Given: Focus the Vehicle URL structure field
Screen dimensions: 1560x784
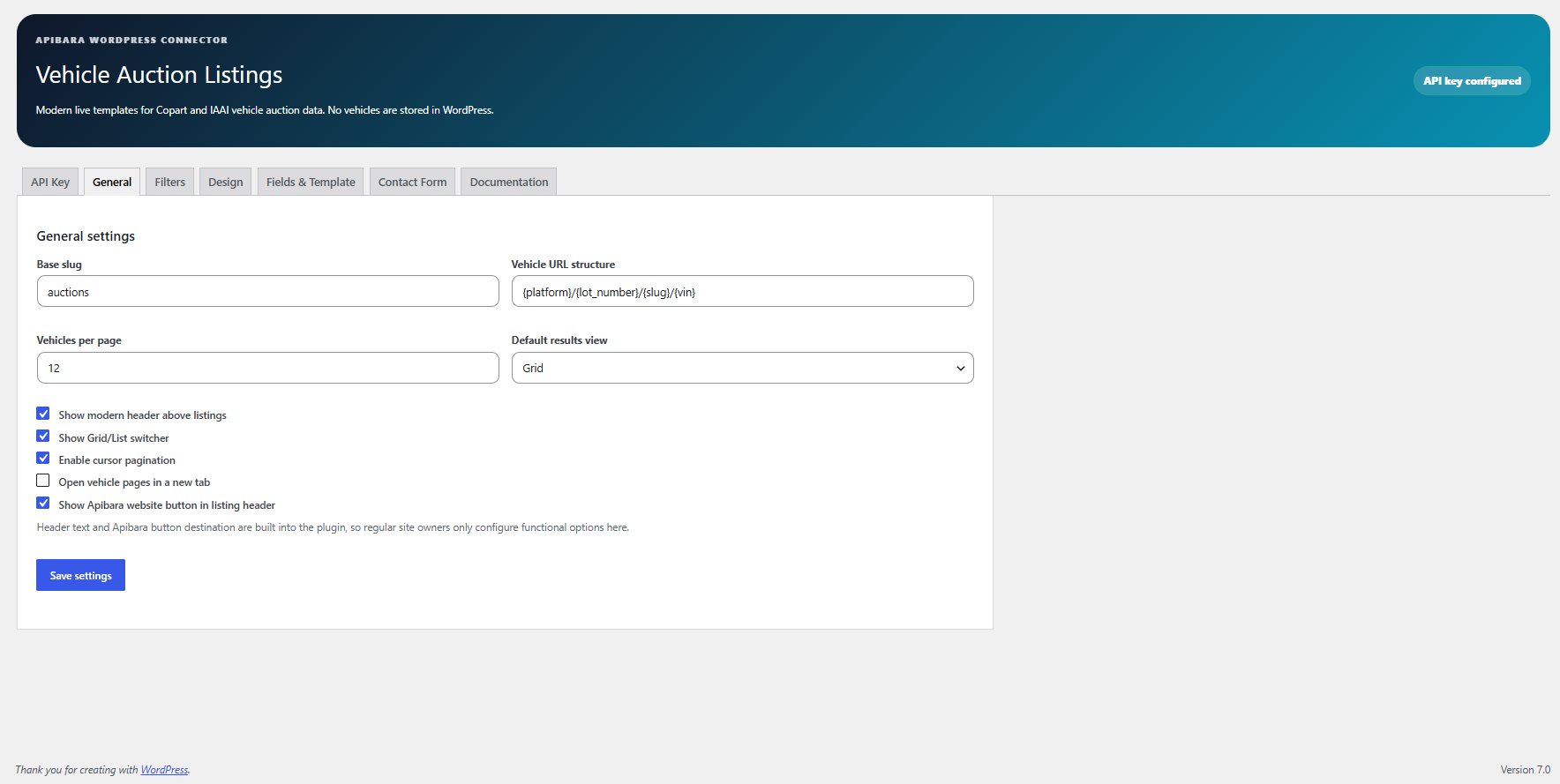Looking at the screenshot, I should 743,291.
